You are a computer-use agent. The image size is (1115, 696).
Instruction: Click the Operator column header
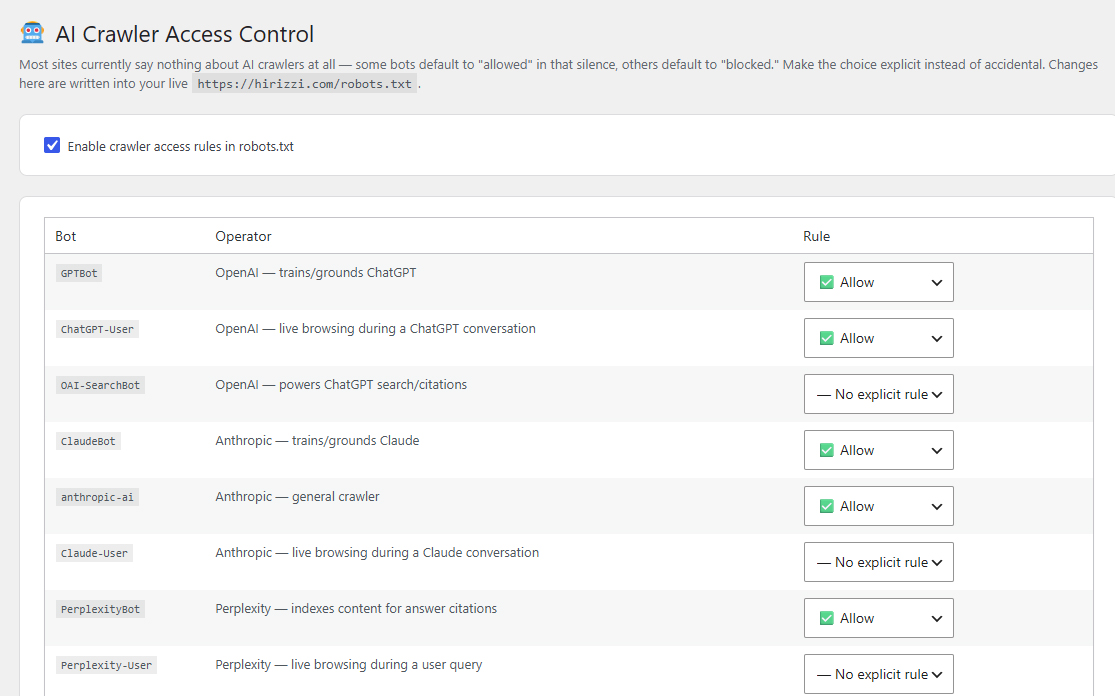(x=243, y=236)
